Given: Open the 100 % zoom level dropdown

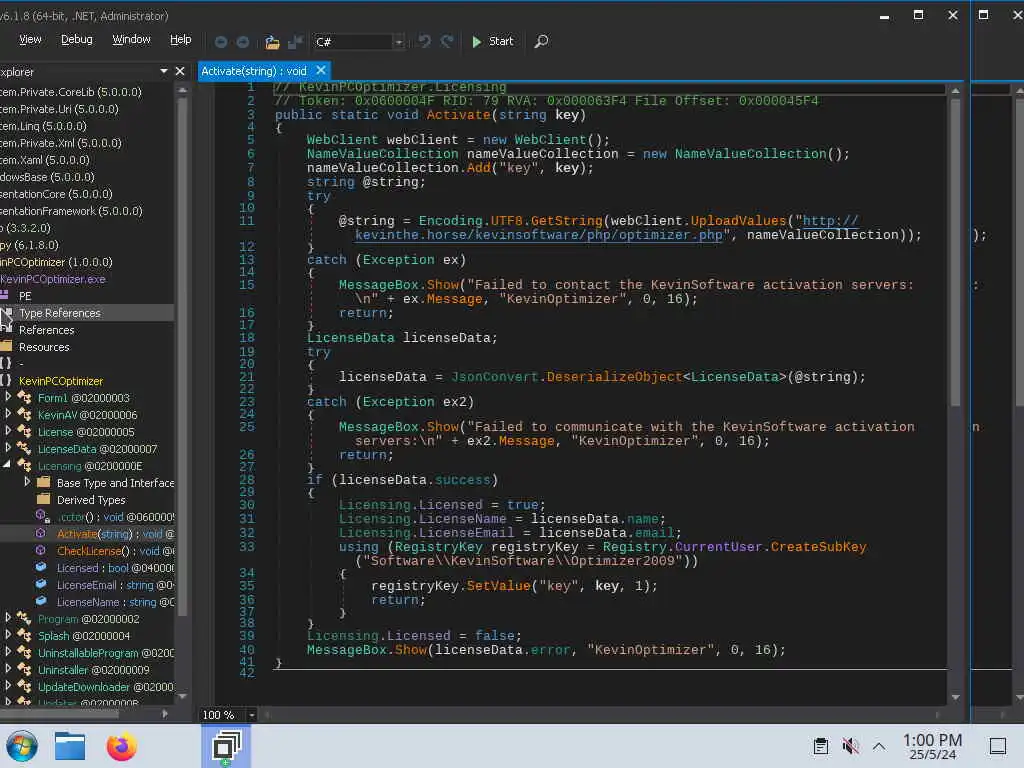Looking at the screenshot, I should 251,715.
